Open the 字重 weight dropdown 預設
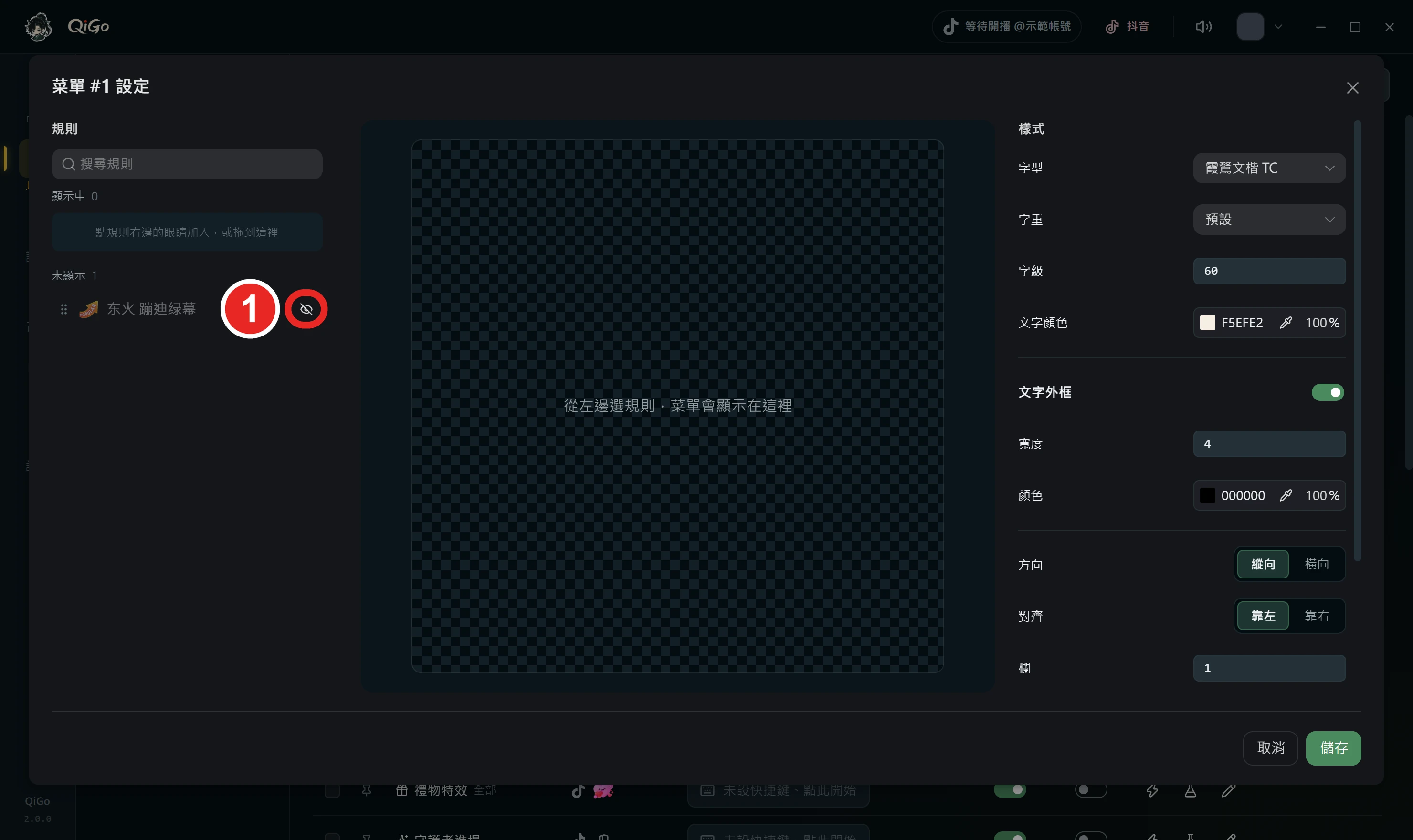1413x840 pixels. 1269,220
